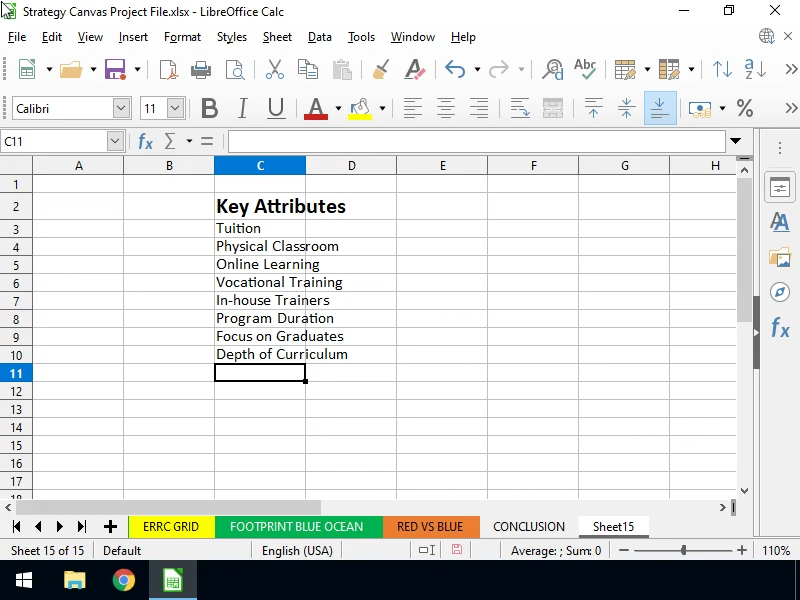The width and height of the screenshot is (800, 600).
Task: Open a file with the folder icon
Action: point(71,69)
